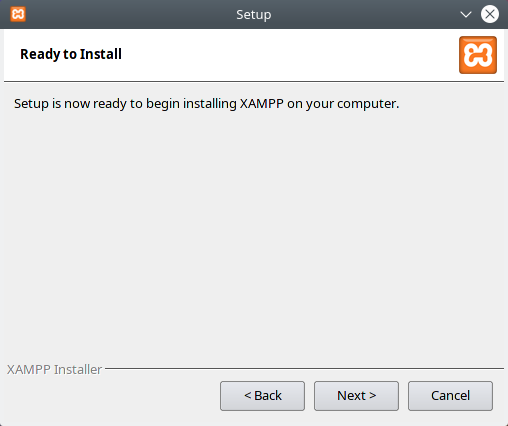Screen dimensions: 508x426
Task: Click the XAMPP Installer label
Action: 54,369
